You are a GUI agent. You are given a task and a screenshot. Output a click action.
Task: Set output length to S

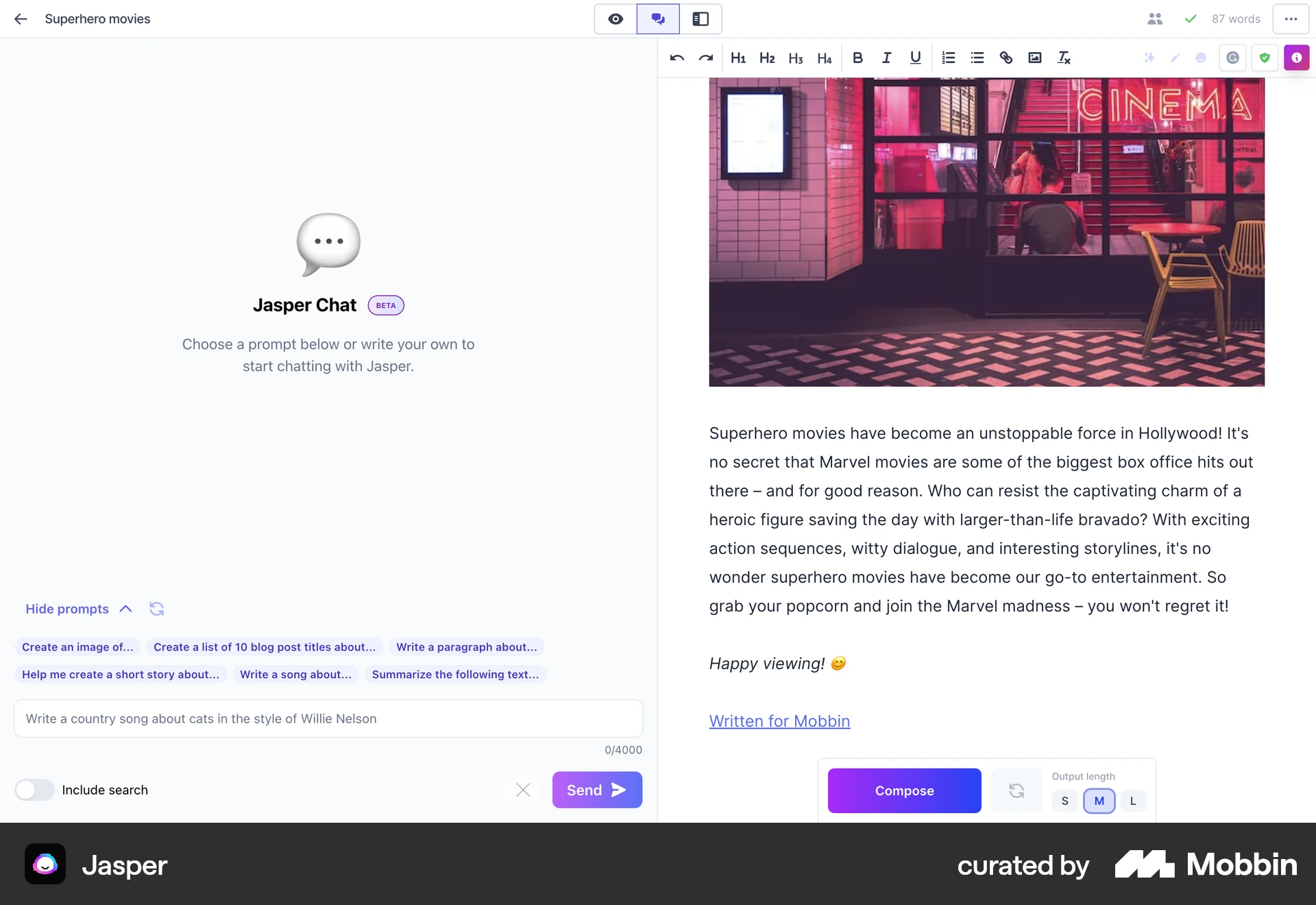(1064, 801)
